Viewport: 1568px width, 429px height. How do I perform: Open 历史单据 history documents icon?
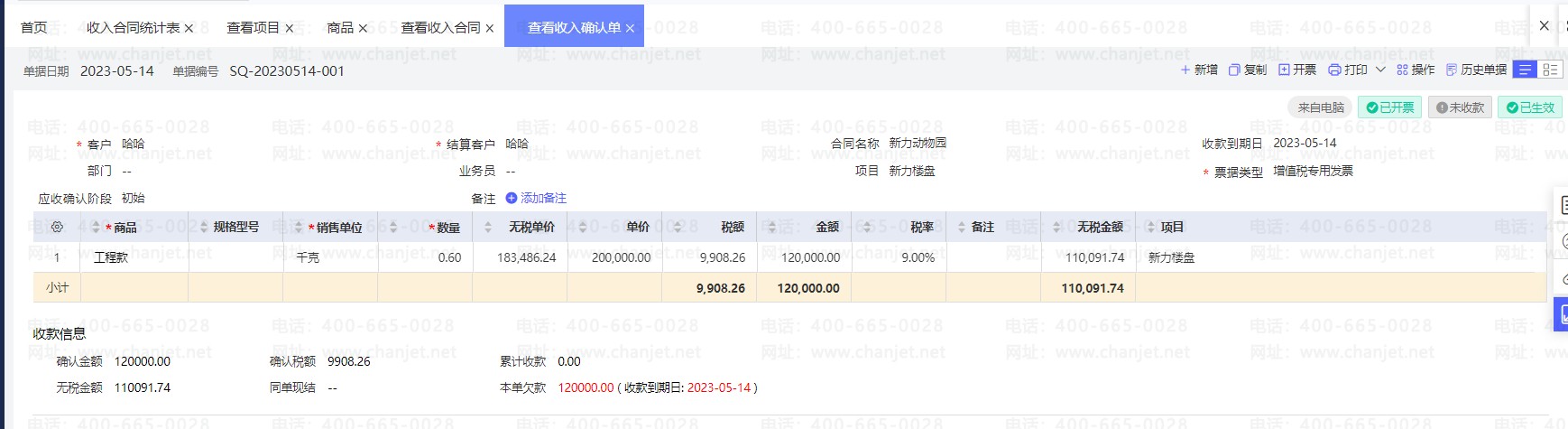1452,70
